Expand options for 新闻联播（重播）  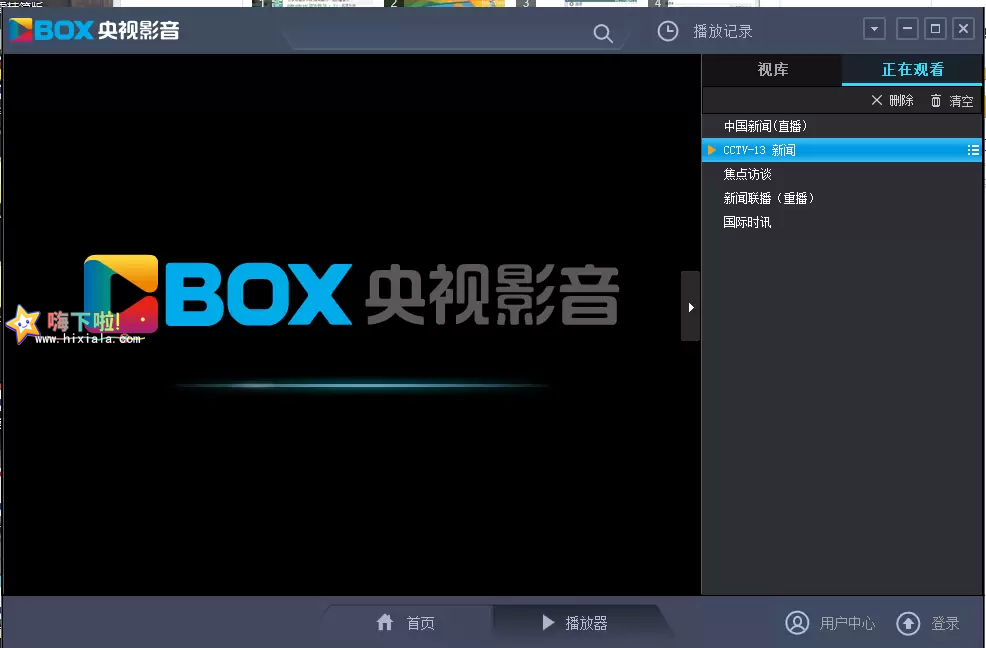[770, 197]
